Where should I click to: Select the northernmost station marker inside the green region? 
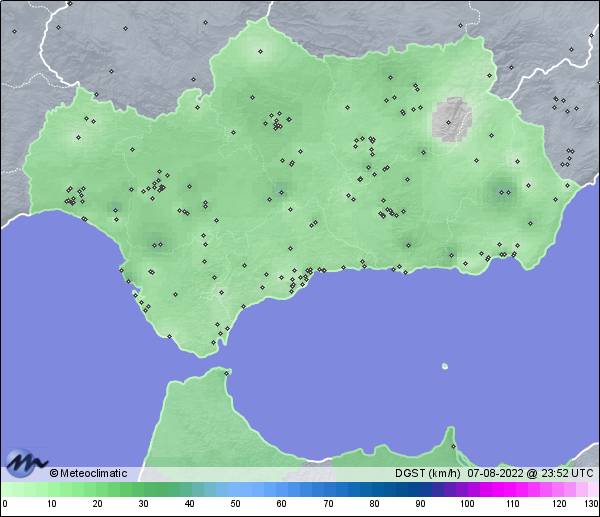[x=260, y=51]
